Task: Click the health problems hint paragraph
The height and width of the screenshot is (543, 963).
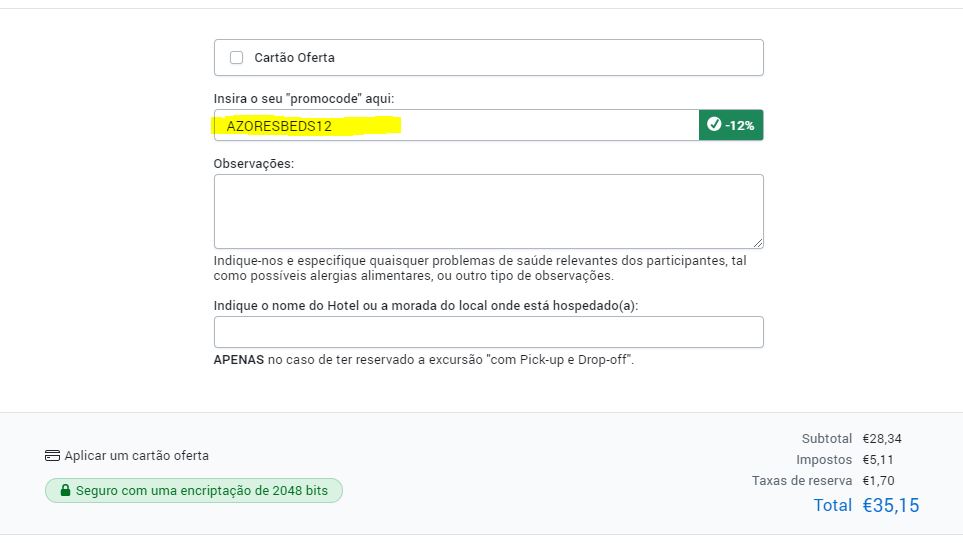Action: [480, 268]
